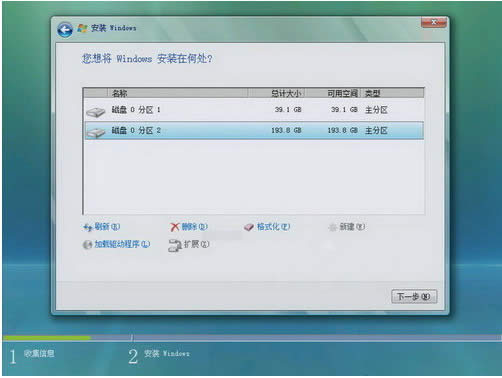Click the 类型 column header

click(x=392, y=93)
